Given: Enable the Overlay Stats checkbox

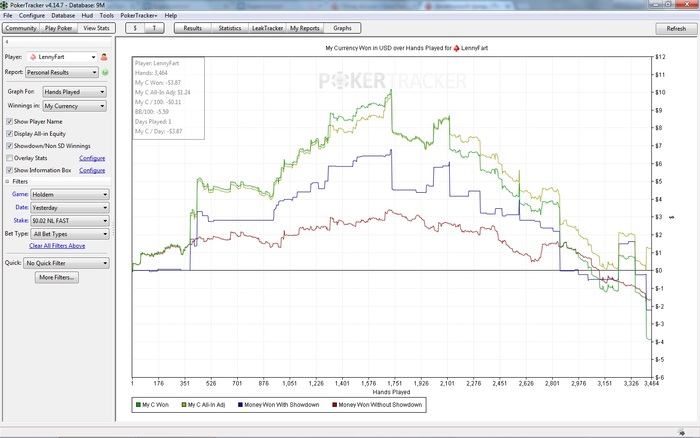Looking at the screenshot, I should [x=9, y=158].
